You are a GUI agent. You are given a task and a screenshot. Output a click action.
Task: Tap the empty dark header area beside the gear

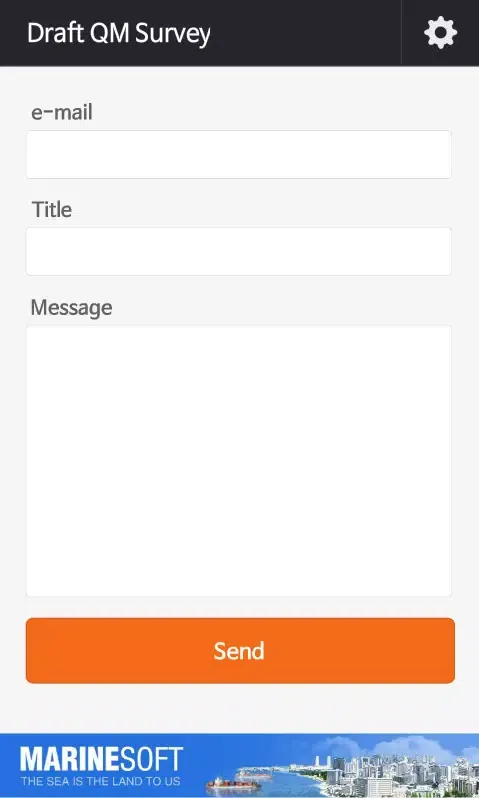305,33
